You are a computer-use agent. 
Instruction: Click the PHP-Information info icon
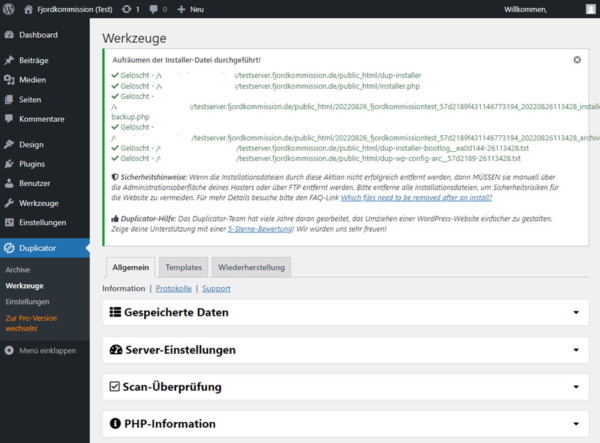[x=115, y=423]
